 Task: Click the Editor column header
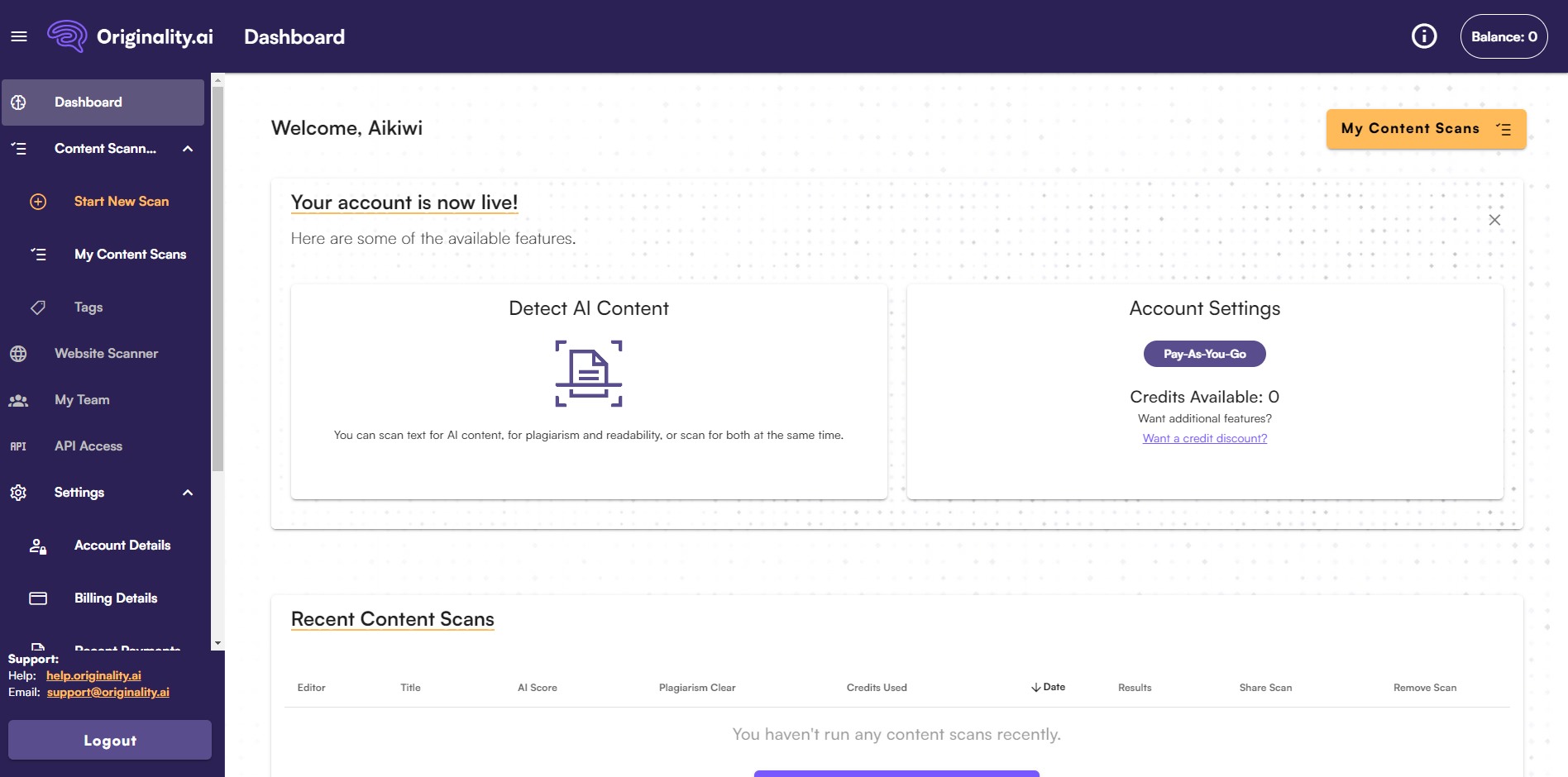(x=312, y=688)
